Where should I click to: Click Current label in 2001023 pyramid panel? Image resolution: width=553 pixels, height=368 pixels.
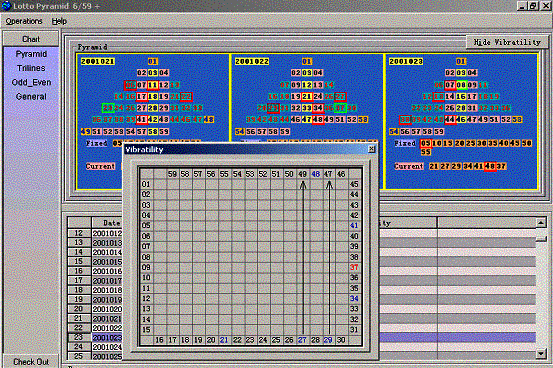coord(409,166)
